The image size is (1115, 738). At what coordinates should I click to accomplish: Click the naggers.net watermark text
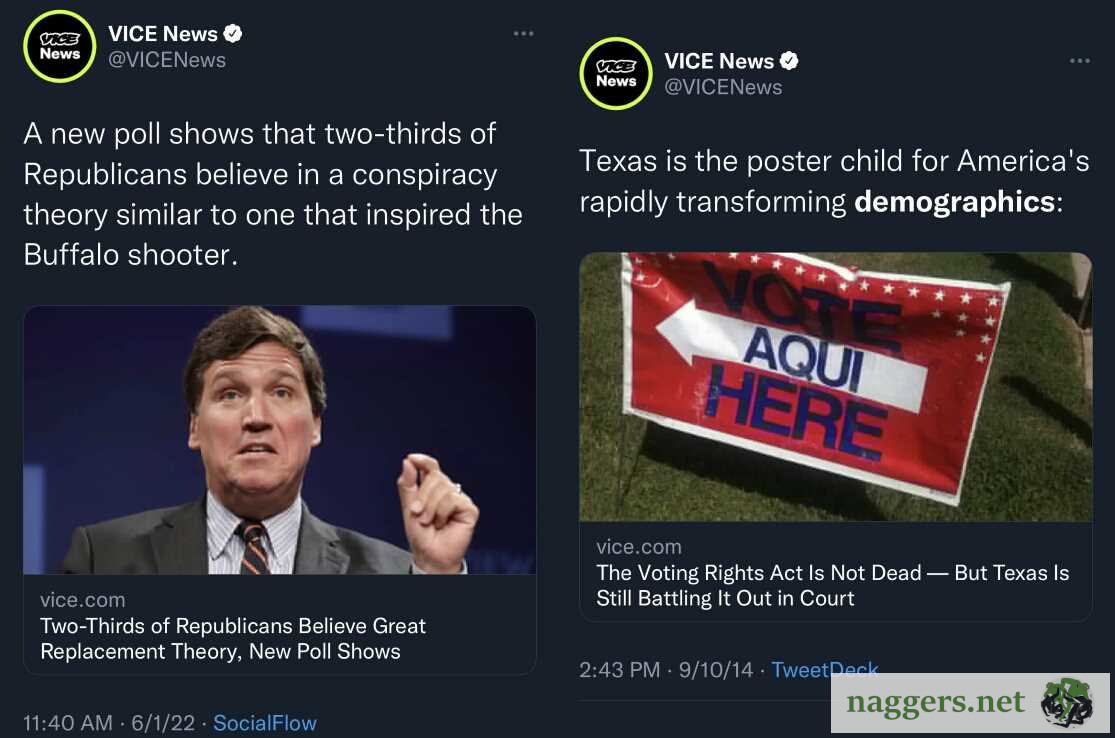point(935,703)
